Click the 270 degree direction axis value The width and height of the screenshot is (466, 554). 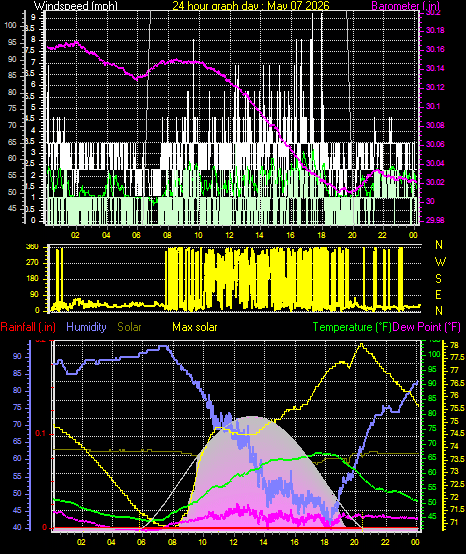pos(33,263)
